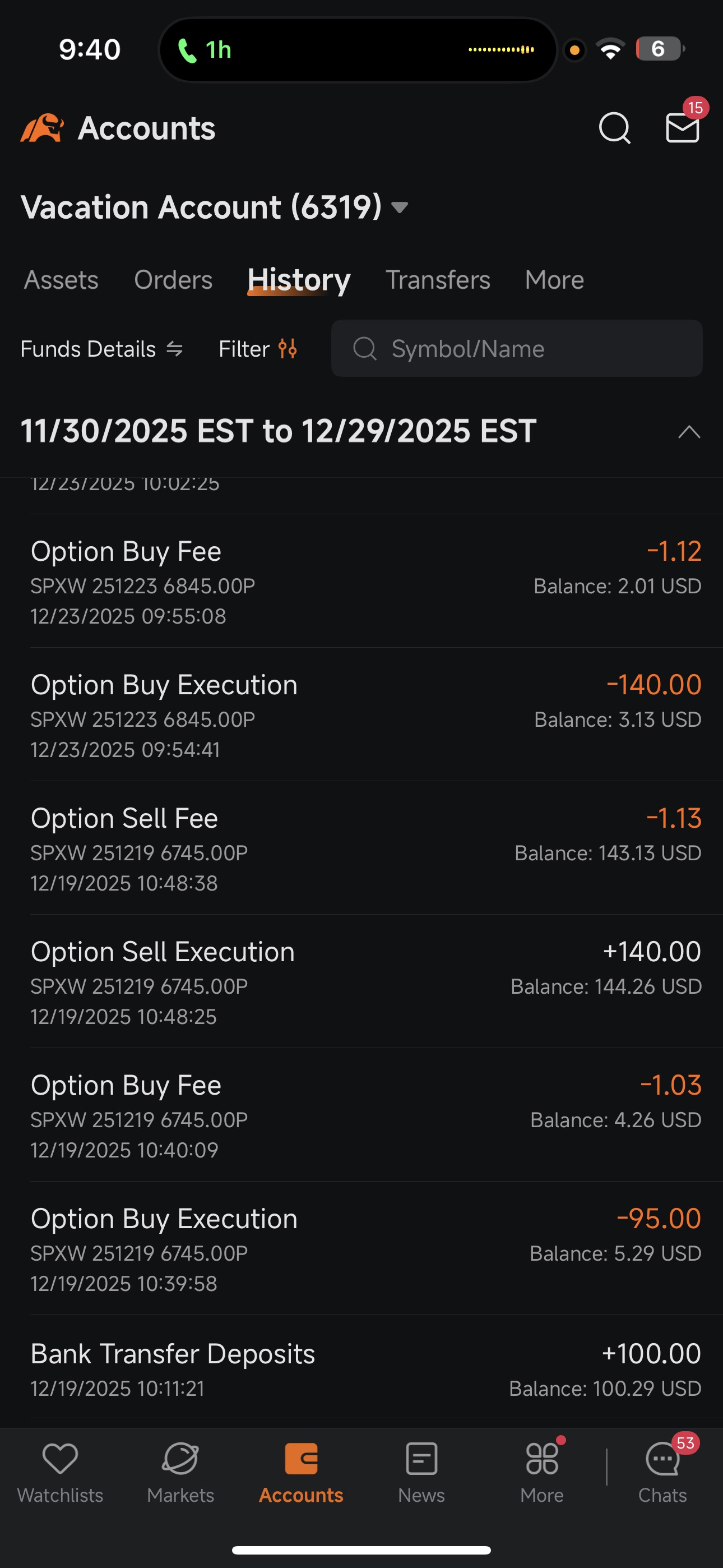Expand Vacation Account (6319) dropdown
This screenshot has height=1568, width=723.
(x=400, y=207)
